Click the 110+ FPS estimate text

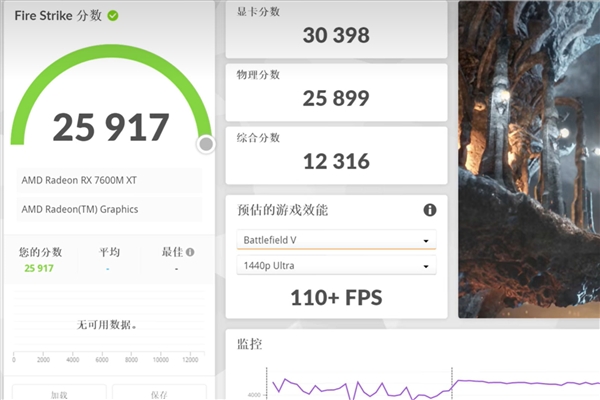[336, 297]
